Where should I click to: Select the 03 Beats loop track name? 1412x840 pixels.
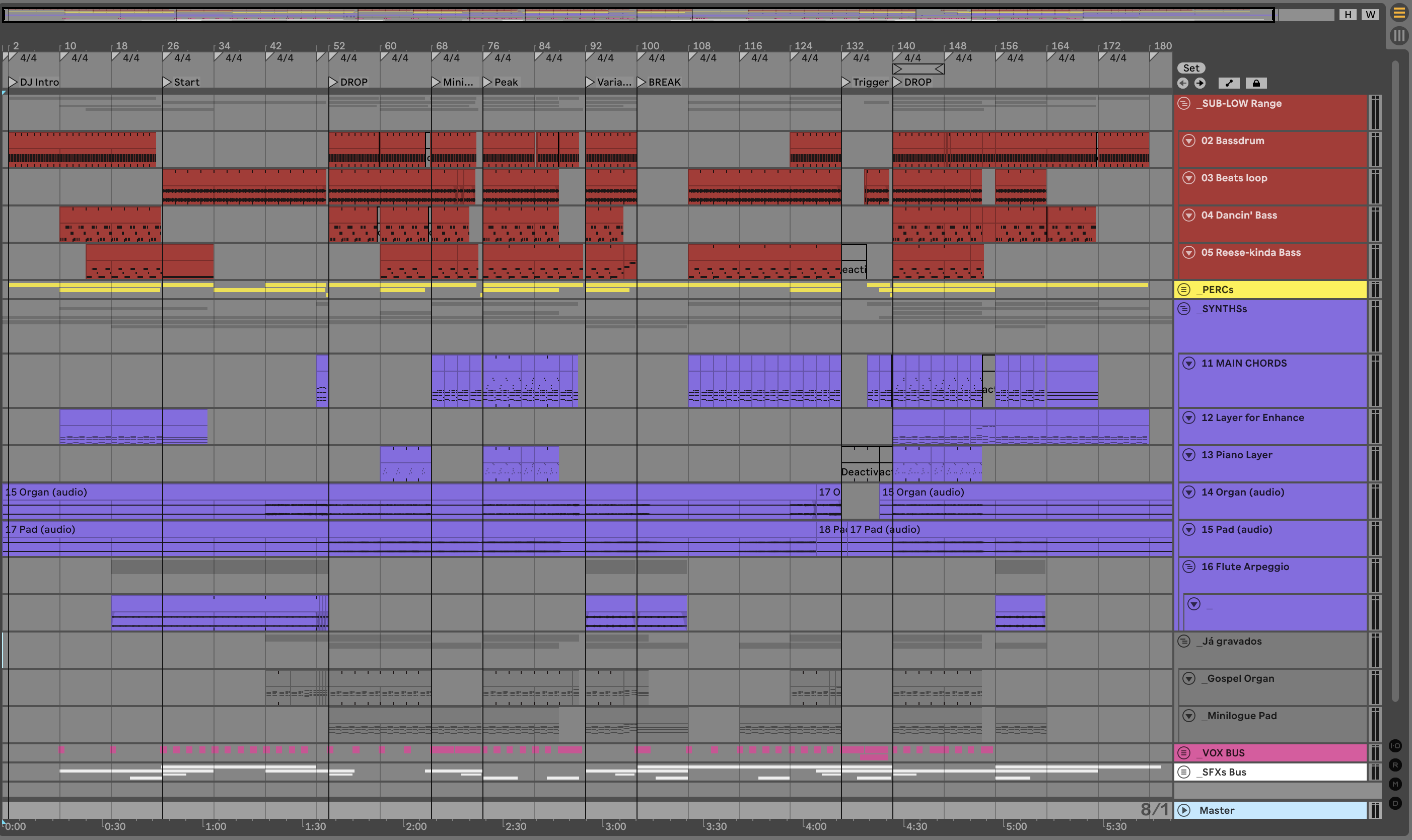click(1234, 178)
